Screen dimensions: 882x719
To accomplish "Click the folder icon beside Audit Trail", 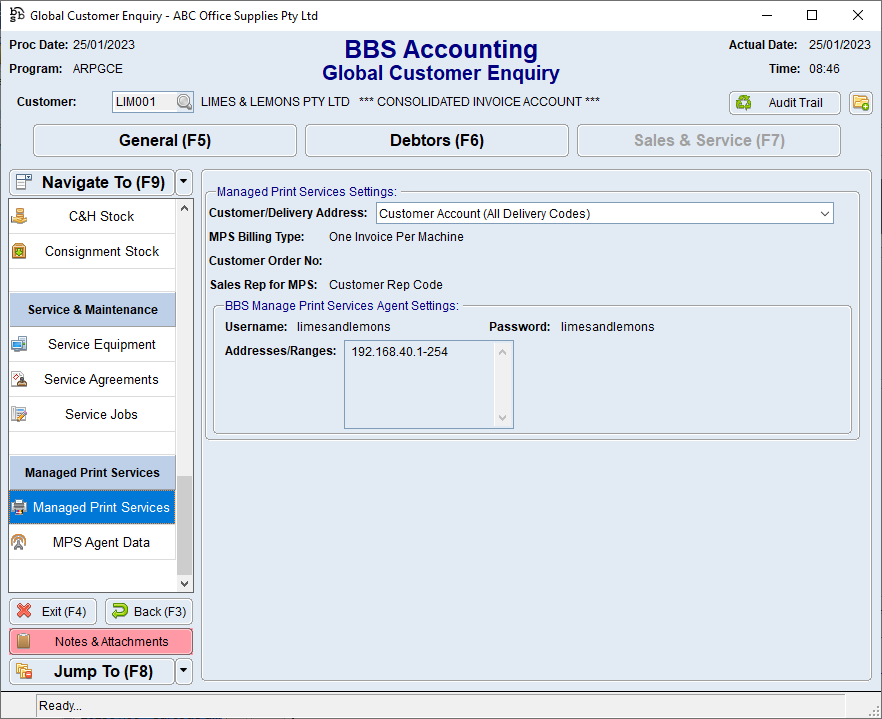I will pyautogui.click(x=860, y=102).
